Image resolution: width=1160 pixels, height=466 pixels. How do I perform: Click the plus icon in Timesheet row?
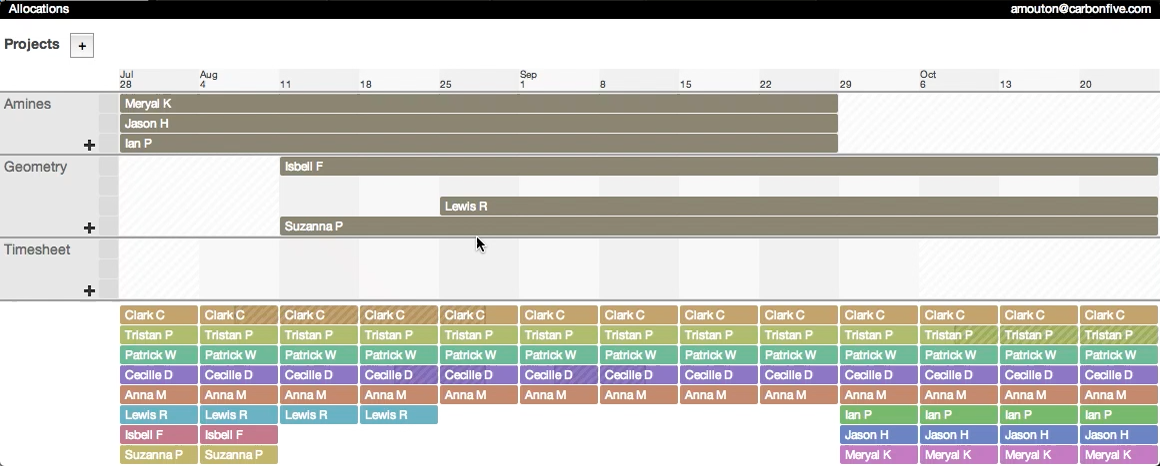[89, 291]
